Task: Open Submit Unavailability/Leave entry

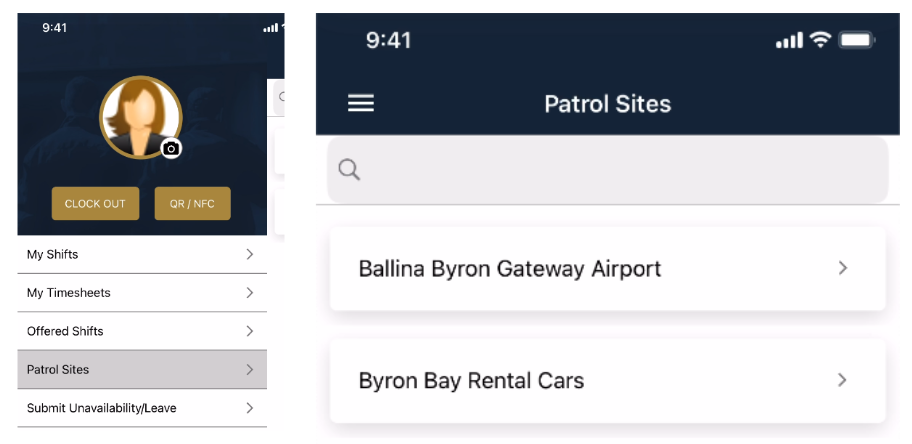Action: point(142,408)
